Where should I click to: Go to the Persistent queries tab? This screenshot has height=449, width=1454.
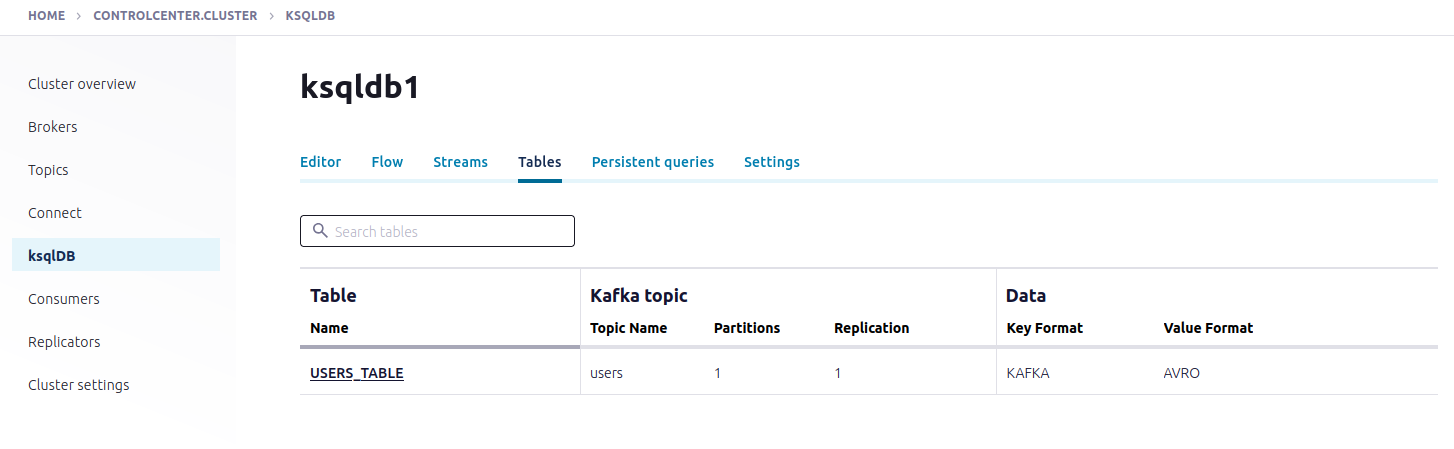[x=653, y=162]
